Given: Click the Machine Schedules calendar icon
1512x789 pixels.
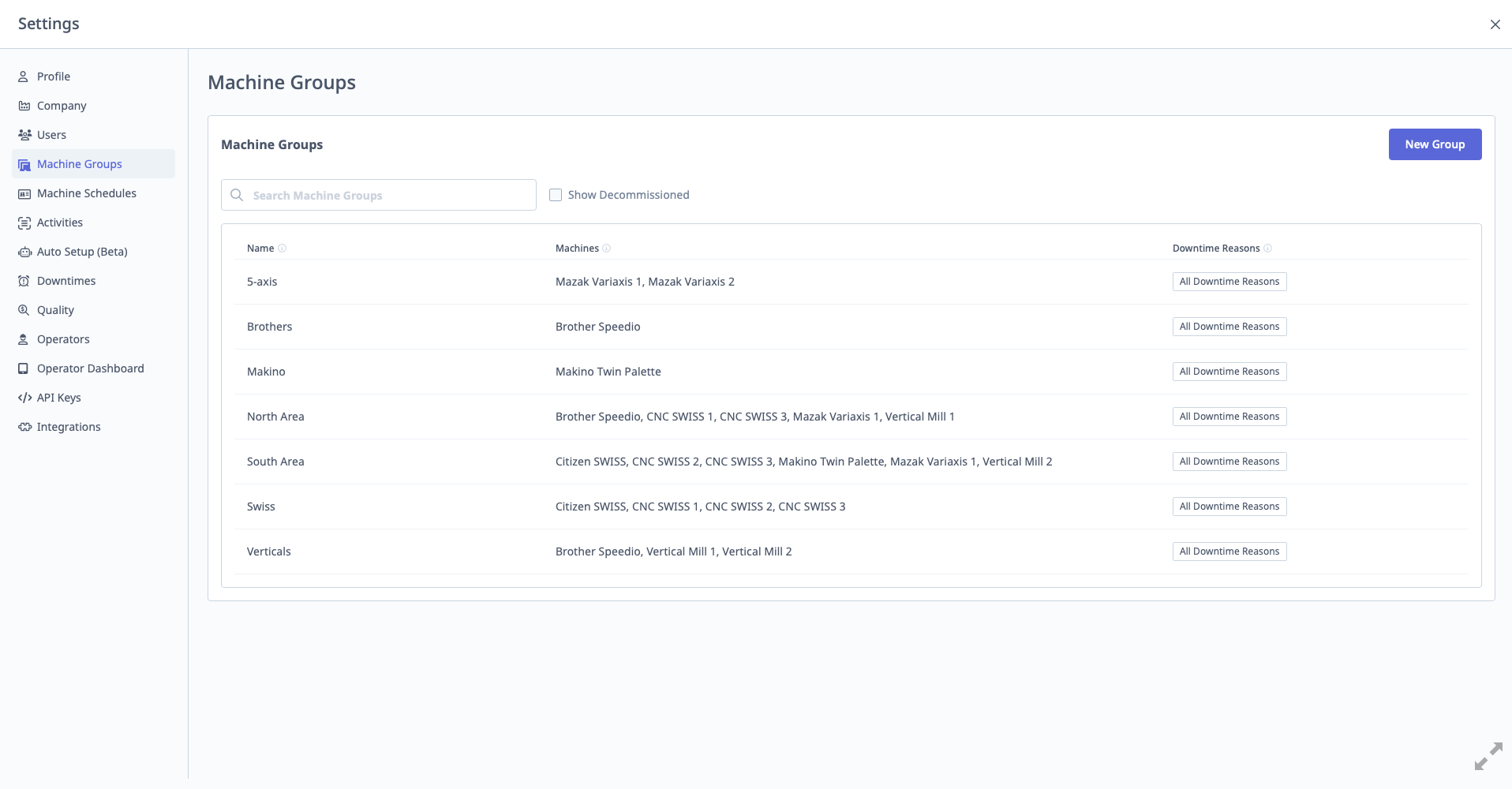Looking at the screenshot, I should [24, 193].
